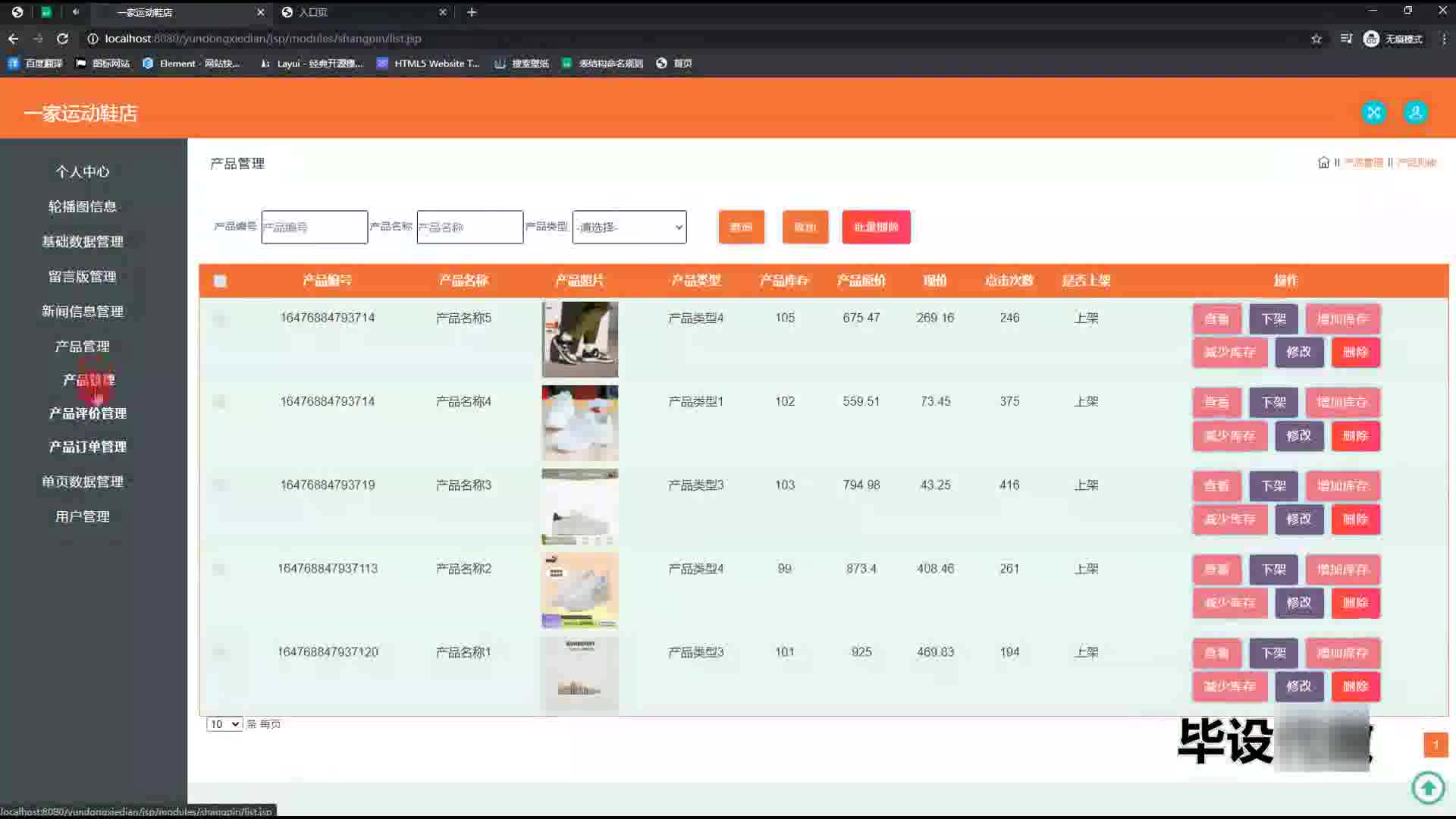The image size is (1456, 819).
Task: Click 增加库存 for 产品名称3
Action: click(1342, 486)
